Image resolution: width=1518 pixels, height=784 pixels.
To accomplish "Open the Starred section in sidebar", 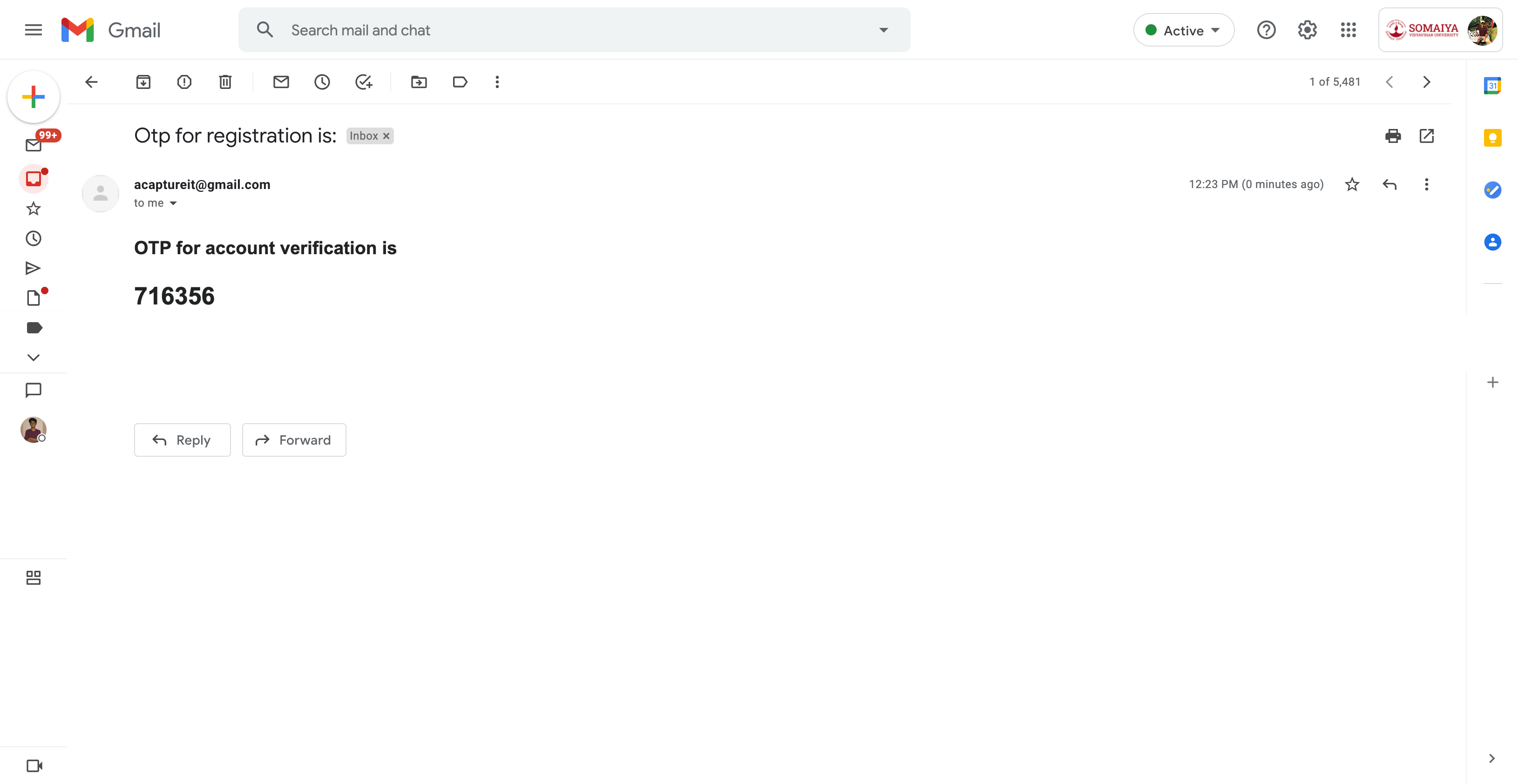I will click(x=34, y=209).
